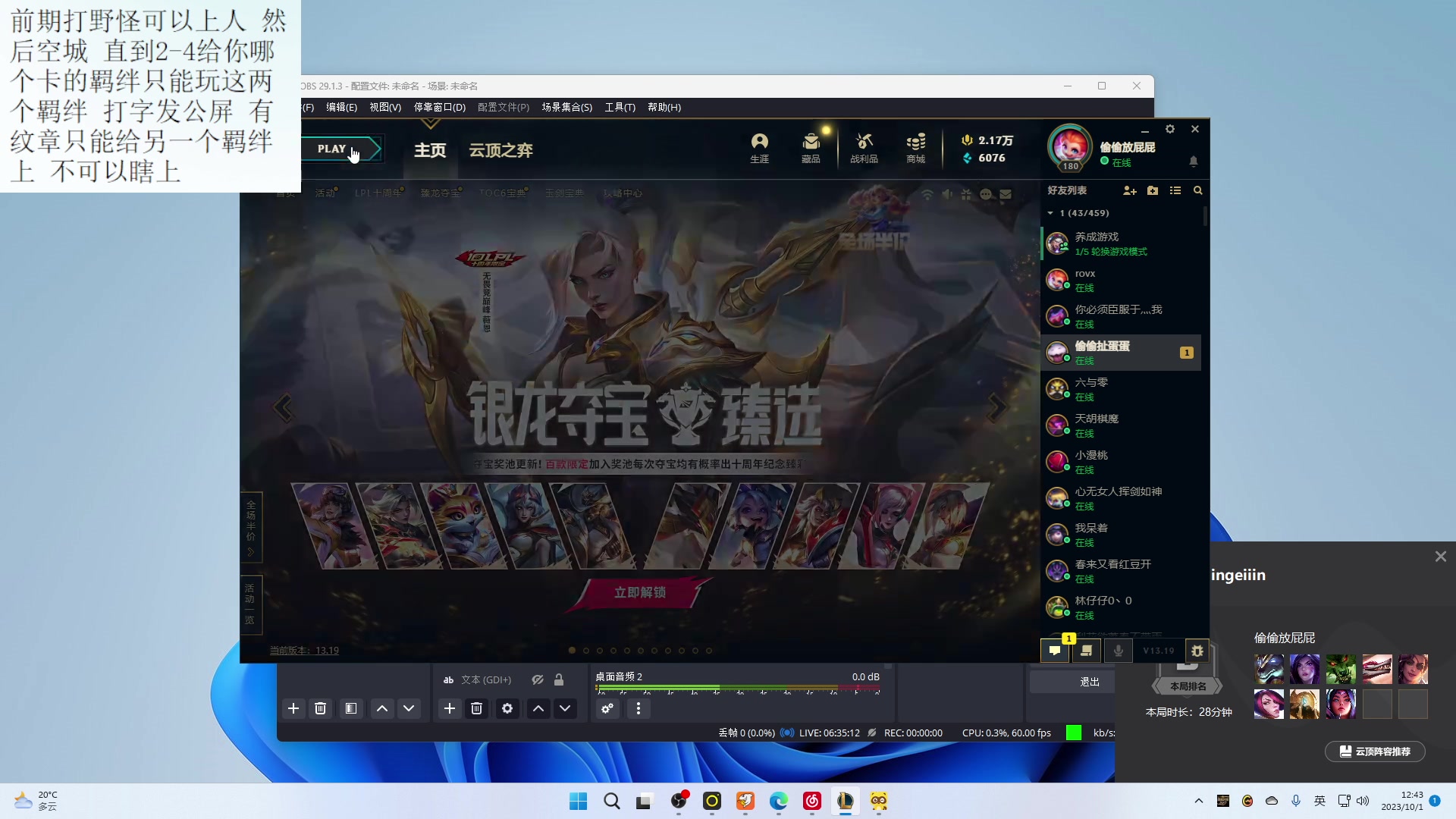Remove selected scene in OBS
Viewport: 1456px width, 819px height.
pyautogui.click(x=321, y=708)
